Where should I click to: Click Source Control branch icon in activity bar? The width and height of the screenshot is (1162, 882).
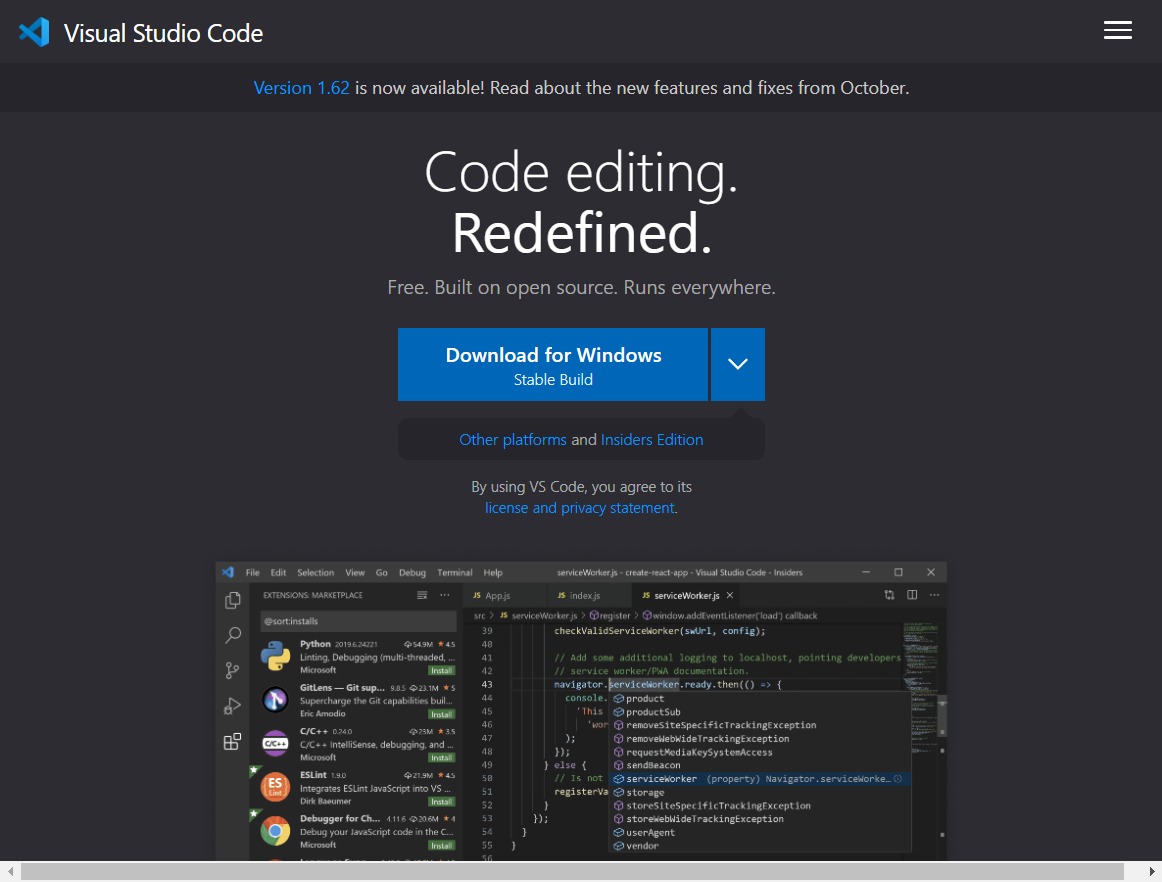tap(232, 670)
